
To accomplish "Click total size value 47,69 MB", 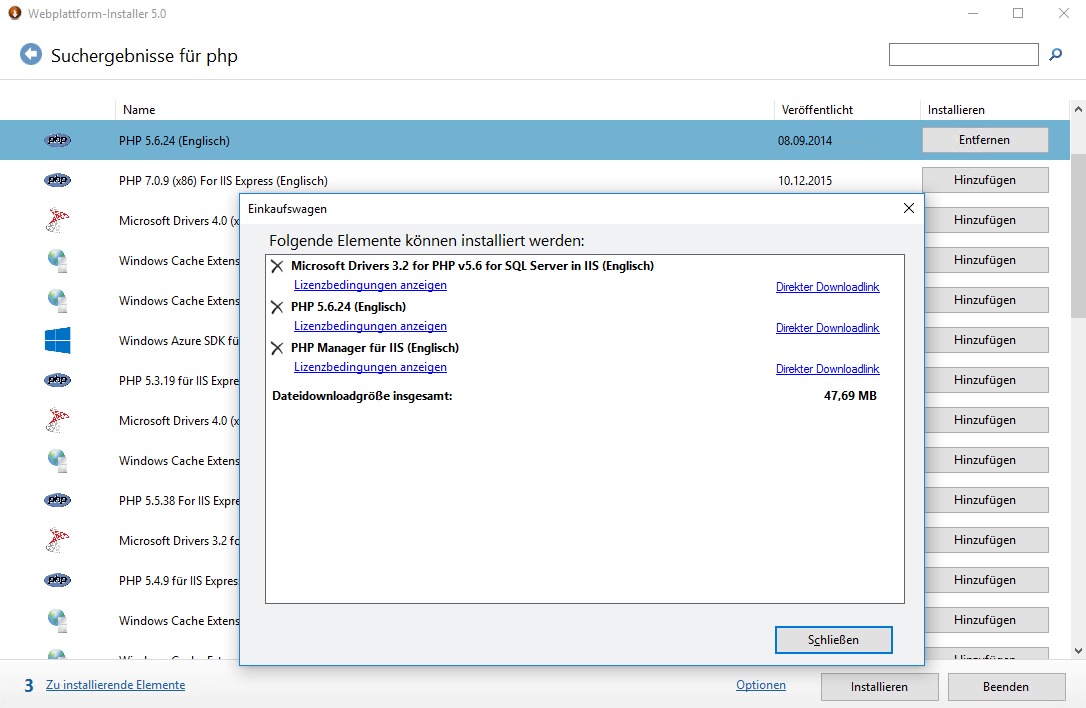I will coord(850,396).
